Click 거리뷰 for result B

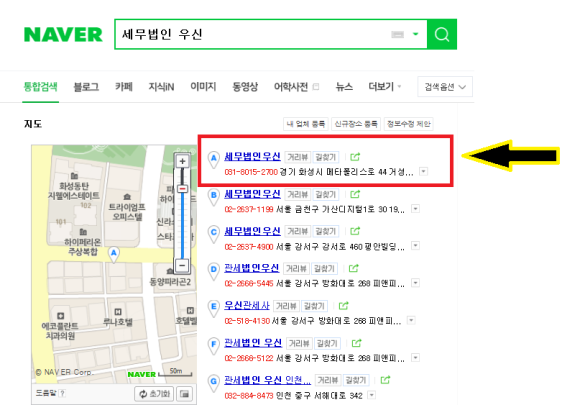click(298, 195)
